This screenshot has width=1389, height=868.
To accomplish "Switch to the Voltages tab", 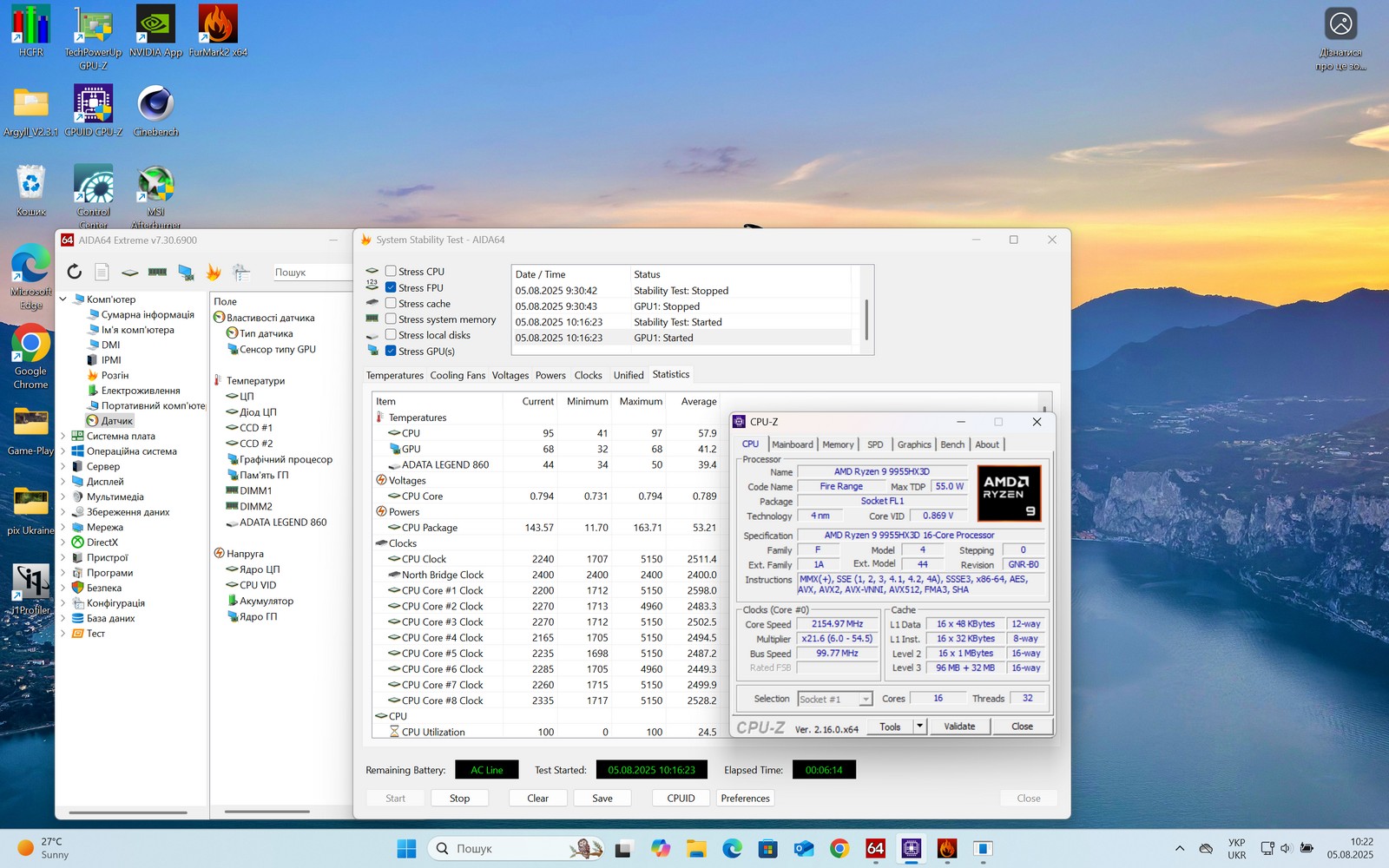I will pos(510,375).
